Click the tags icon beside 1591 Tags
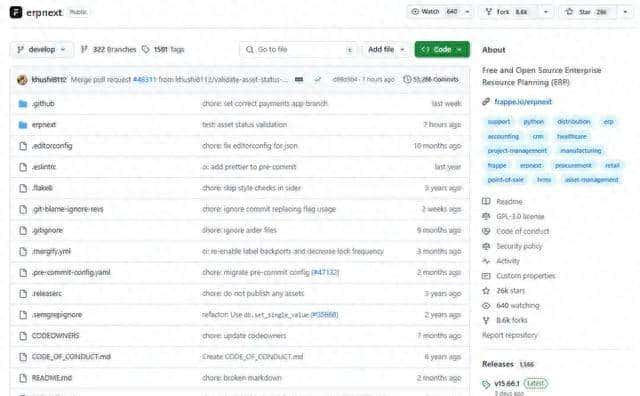Image resolution: width=640 pixels, height=396 pixels. coord(146,49)
